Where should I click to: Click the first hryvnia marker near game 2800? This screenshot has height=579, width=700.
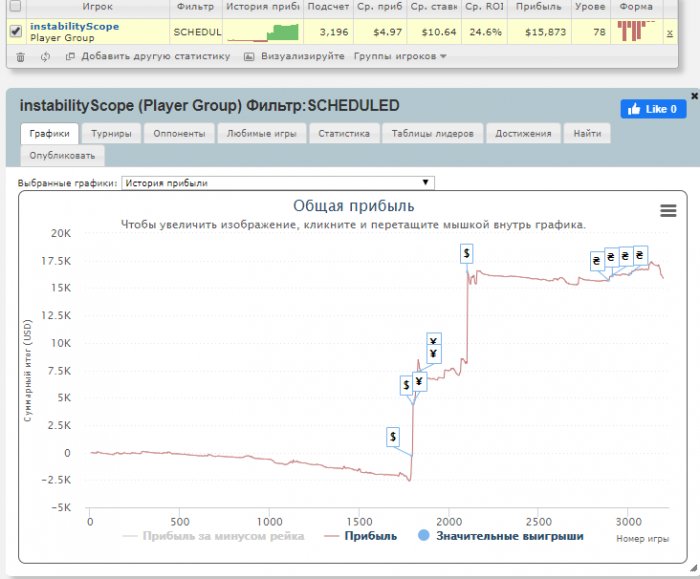point(596,261)
